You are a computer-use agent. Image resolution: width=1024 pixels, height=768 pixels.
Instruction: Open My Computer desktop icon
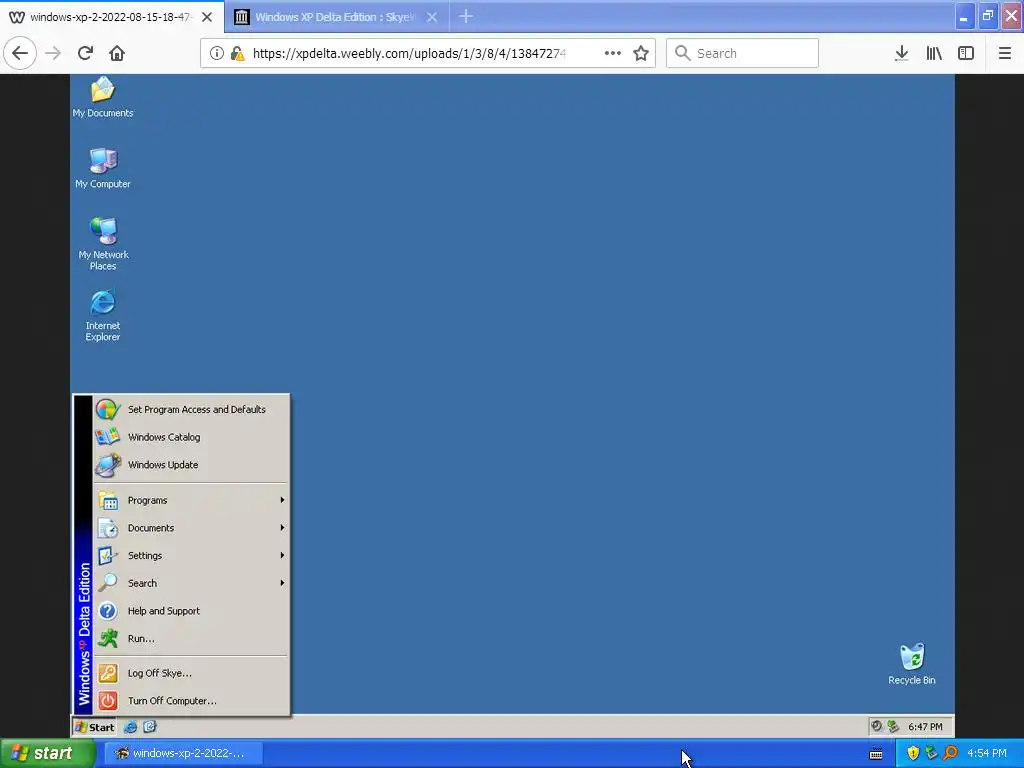click(103, 168)
